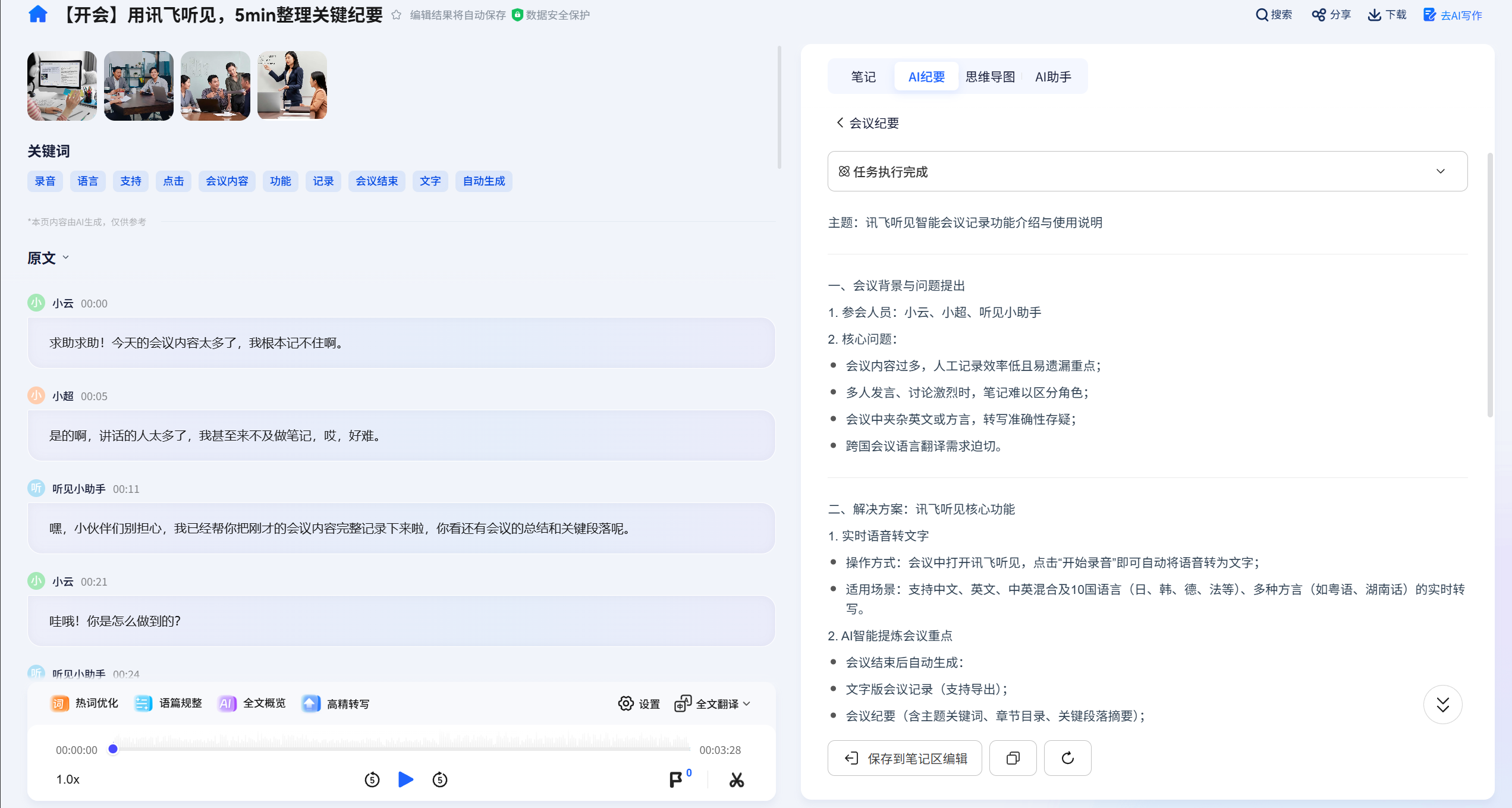The image size is (1512, 808).
Task: Open transcript settings gear
Action: [639, 703]
